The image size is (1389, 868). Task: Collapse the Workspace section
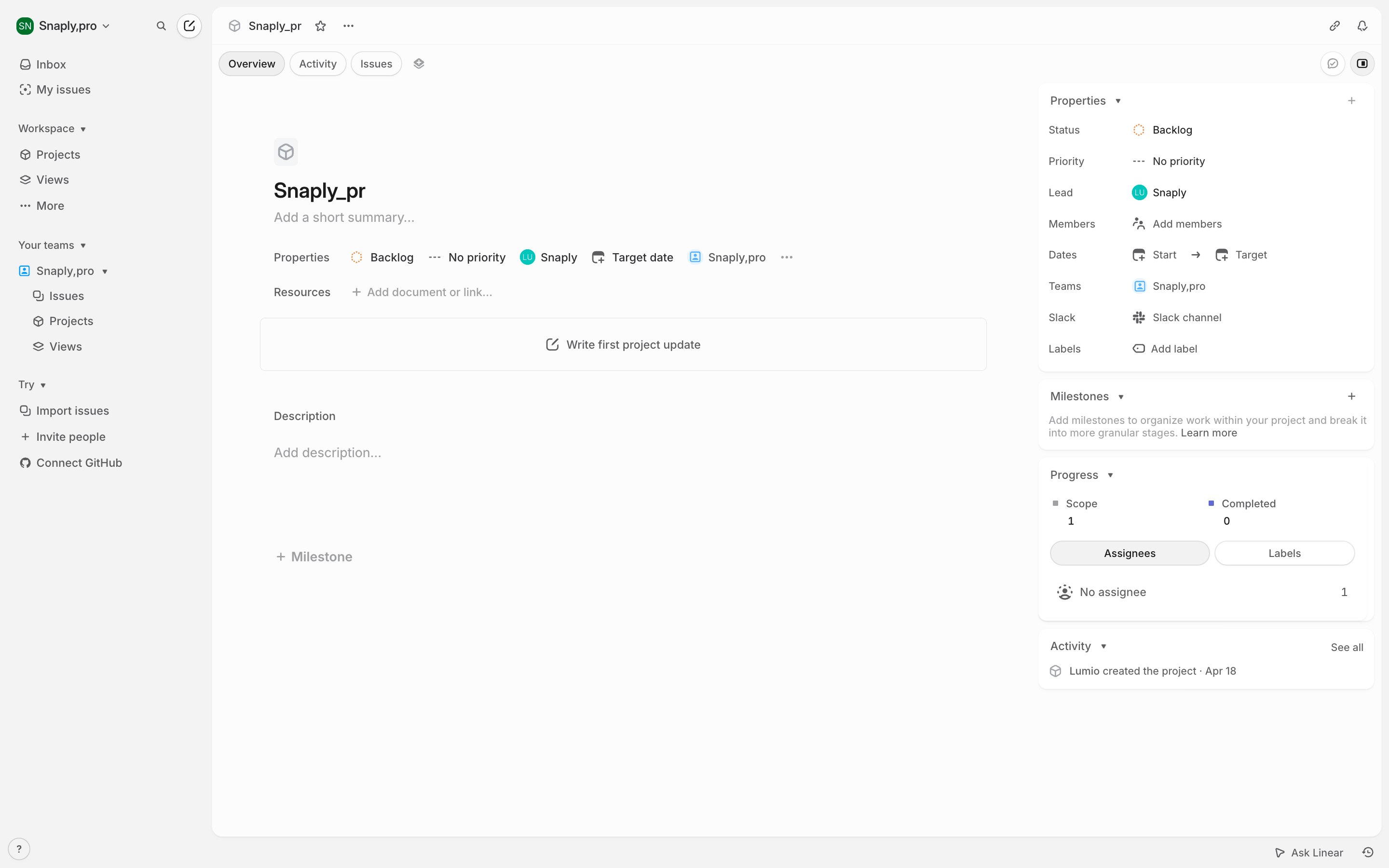(x=52, y=129)
